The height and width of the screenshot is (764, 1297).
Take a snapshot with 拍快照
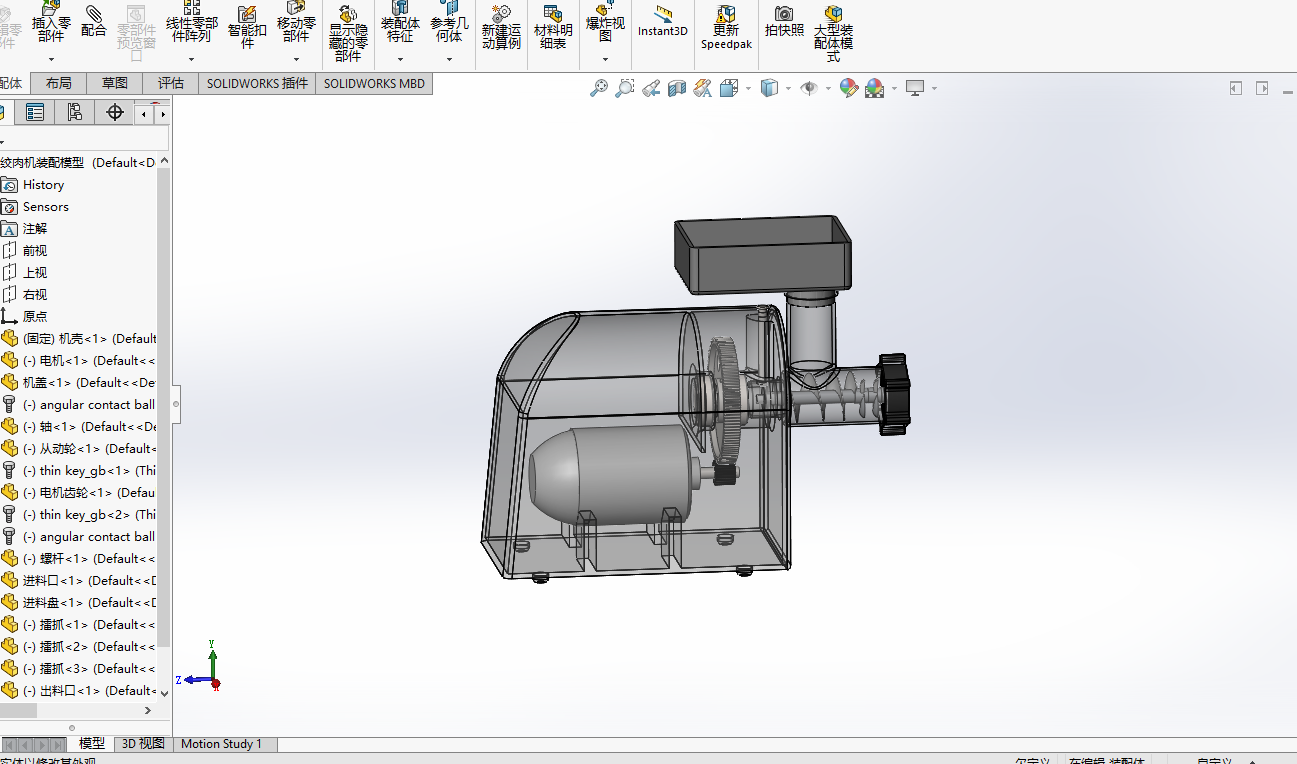[784, 20]
